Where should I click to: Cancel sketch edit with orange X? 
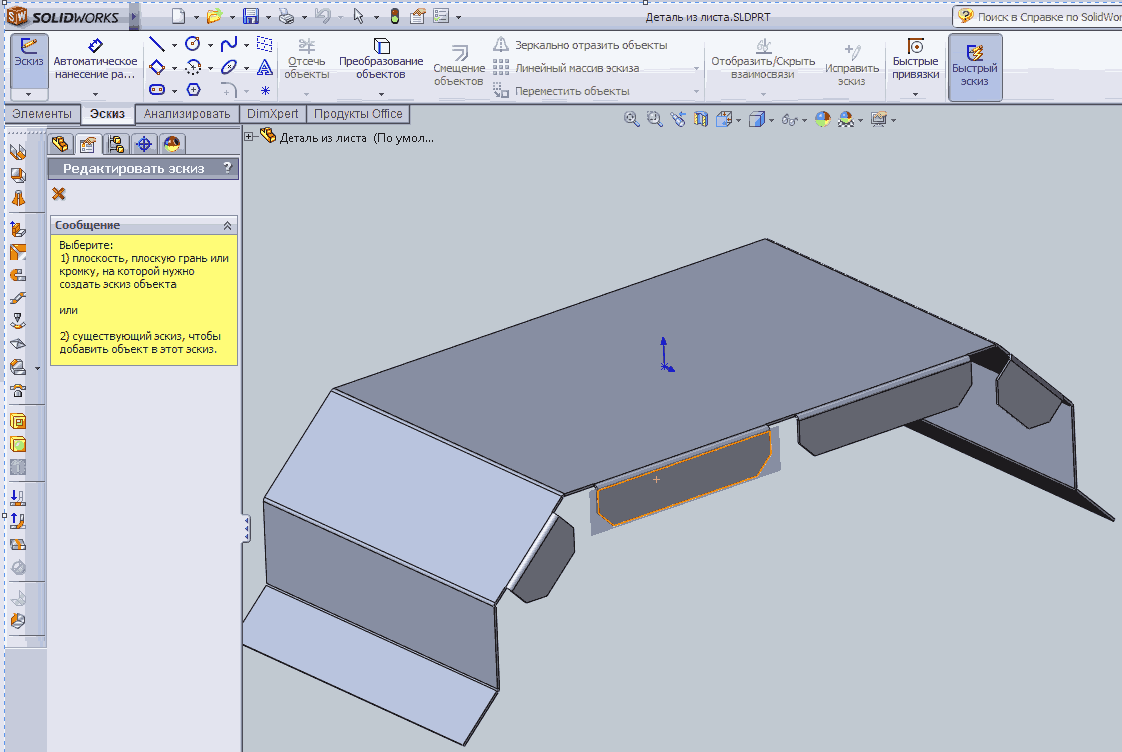click(x=59, y=194)
